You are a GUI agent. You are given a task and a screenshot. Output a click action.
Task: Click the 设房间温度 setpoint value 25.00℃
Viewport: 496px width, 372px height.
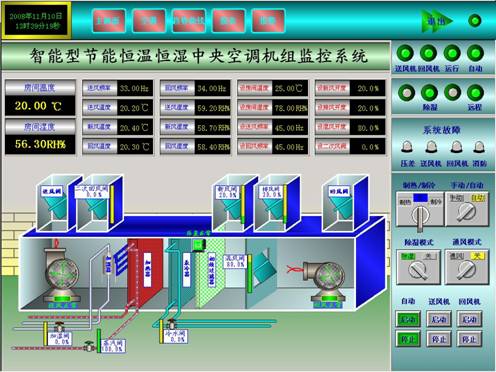click(290, 88)
